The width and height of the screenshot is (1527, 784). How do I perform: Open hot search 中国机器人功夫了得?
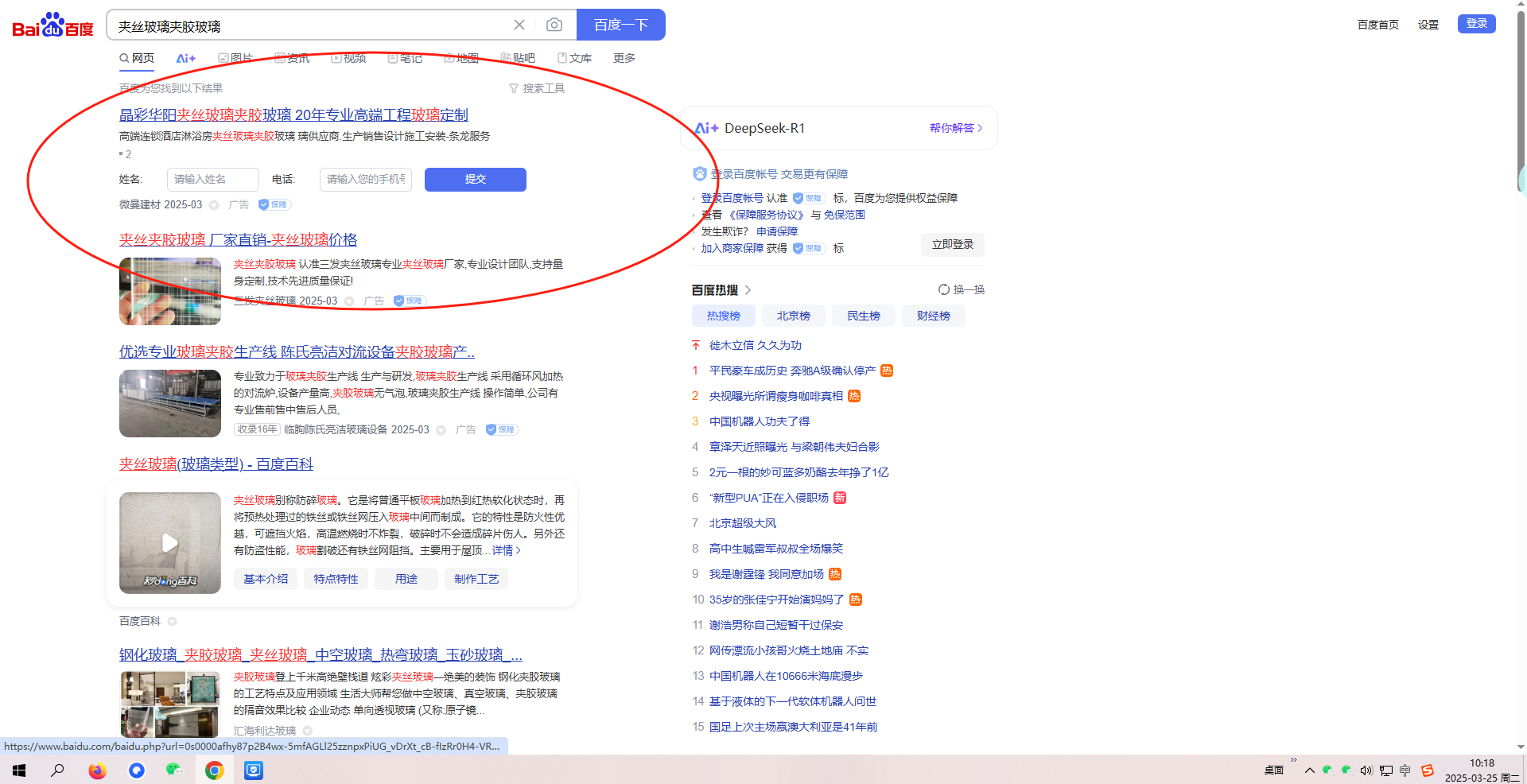[x=760, y=421]
